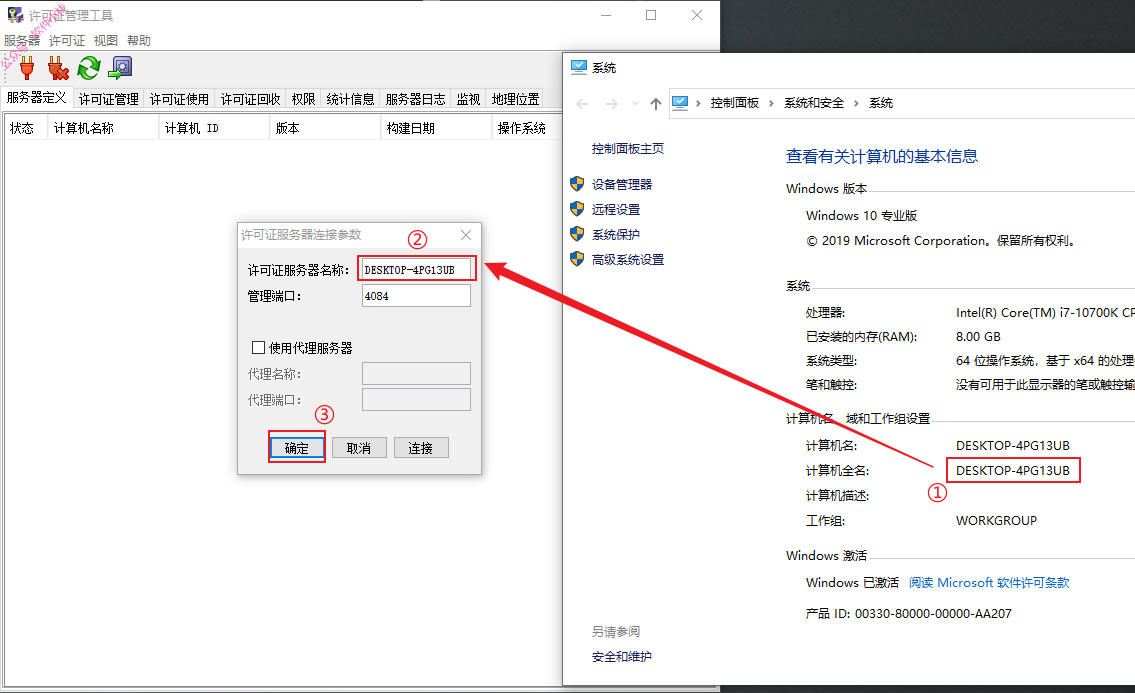Click the green refresh arrows icon

89,68
